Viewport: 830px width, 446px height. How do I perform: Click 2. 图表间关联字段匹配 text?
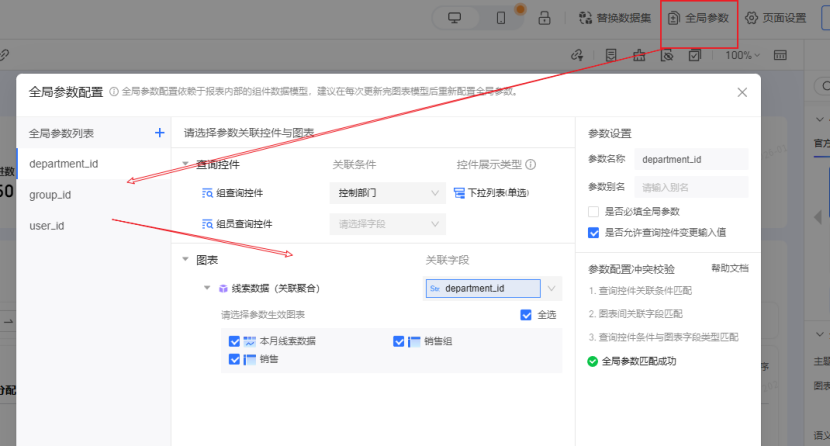635,314
